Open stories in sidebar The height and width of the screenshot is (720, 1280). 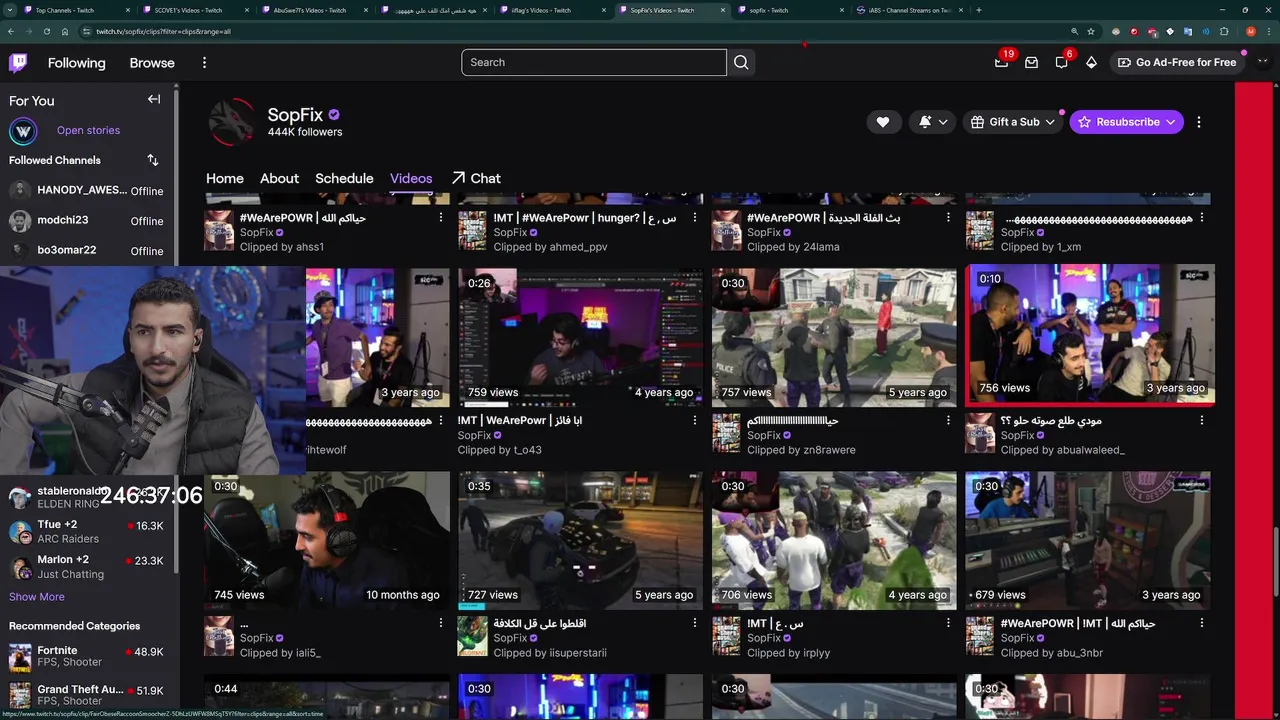click(x=88, y=130)
